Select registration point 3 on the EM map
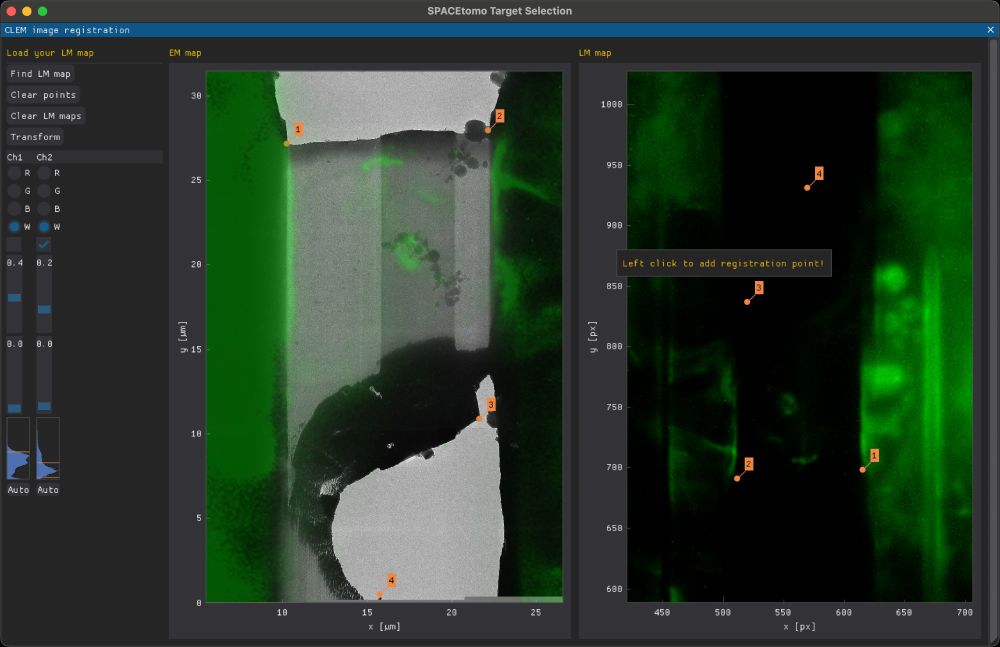1000x647 pixels. point(480,419)
